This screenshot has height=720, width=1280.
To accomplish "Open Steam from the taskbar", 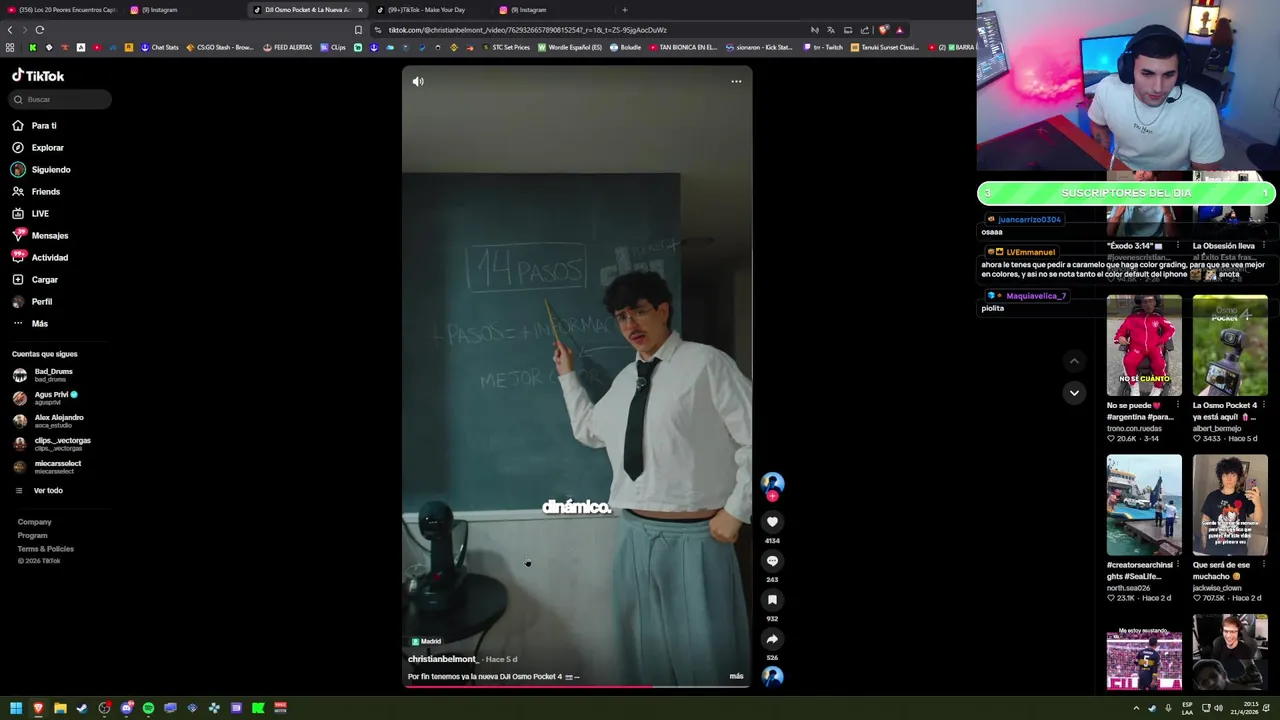I will point(82,708).
